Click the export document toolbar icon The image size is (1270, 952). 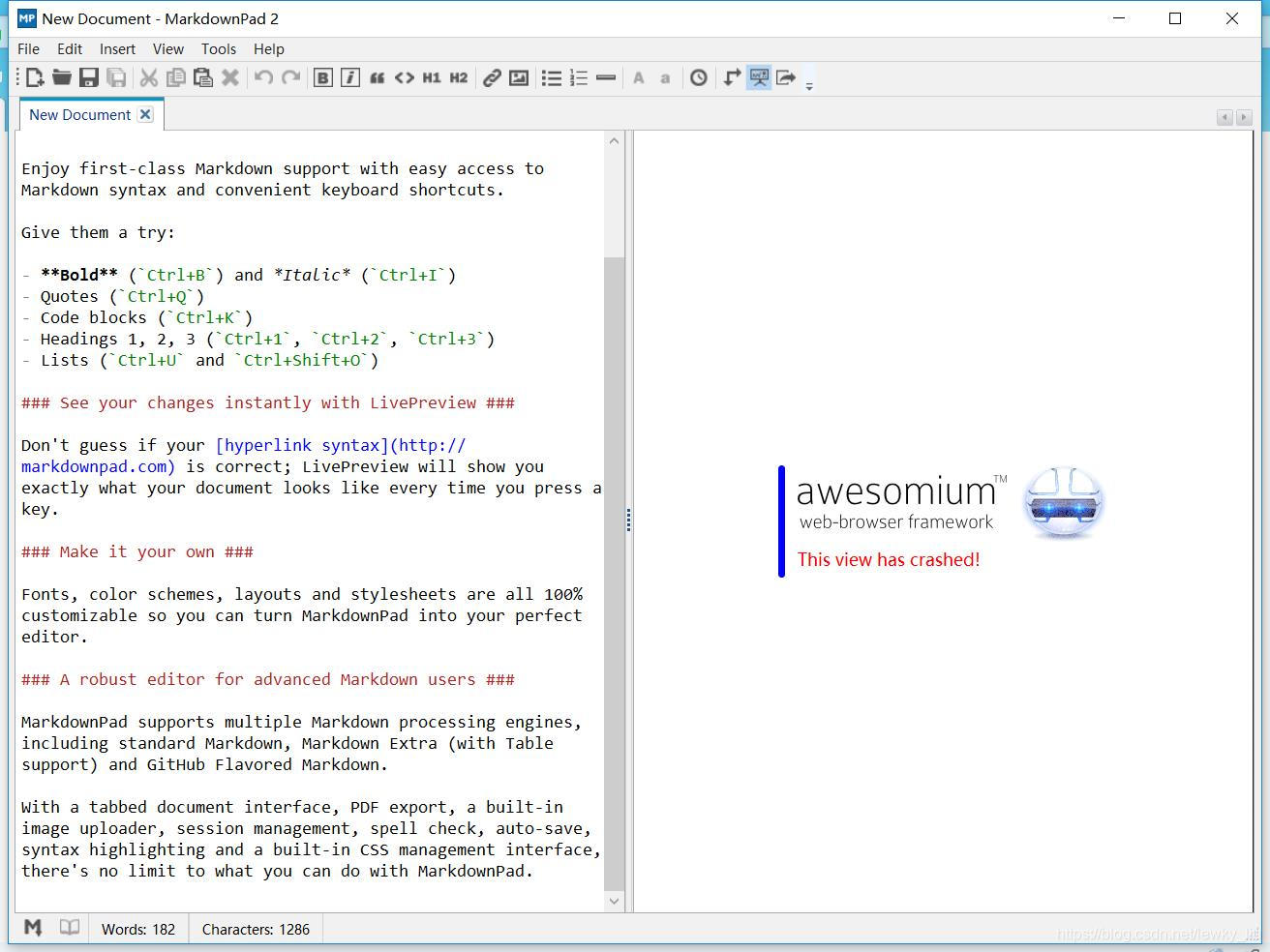point(786,78)
